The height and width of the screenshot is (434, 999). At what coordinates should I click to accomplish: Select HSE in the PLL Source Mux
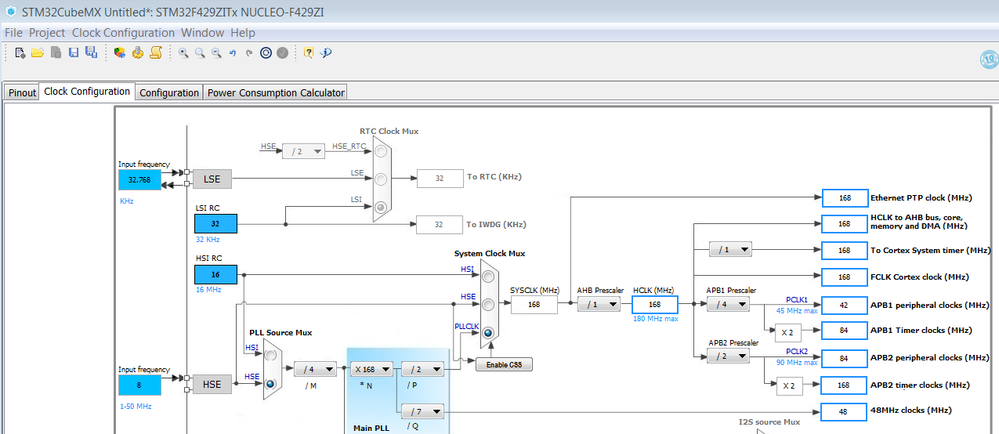271,384
